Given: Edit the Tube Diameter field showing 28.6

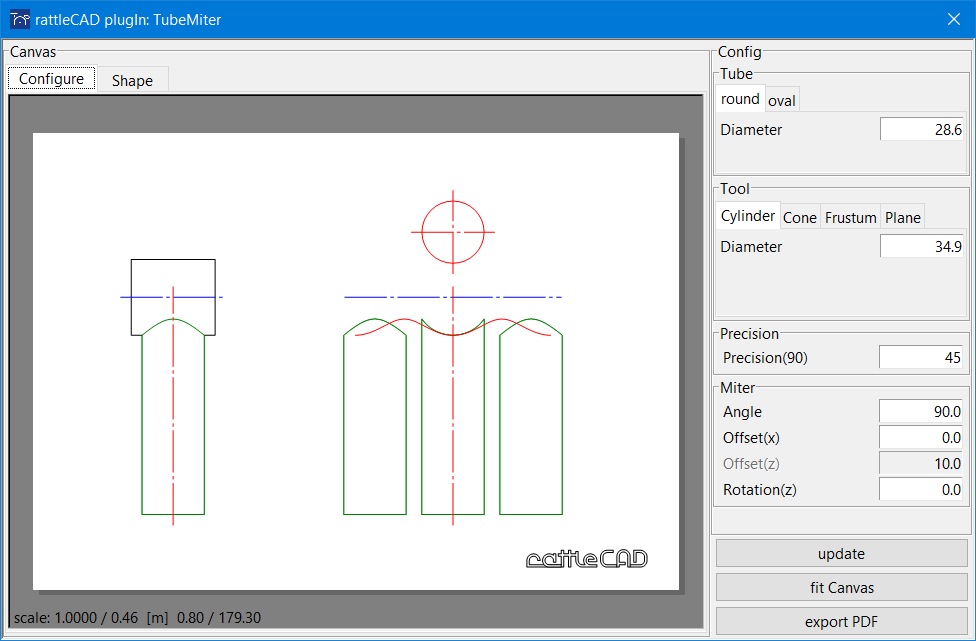Looking at the screenshot, I should [921, 129].
